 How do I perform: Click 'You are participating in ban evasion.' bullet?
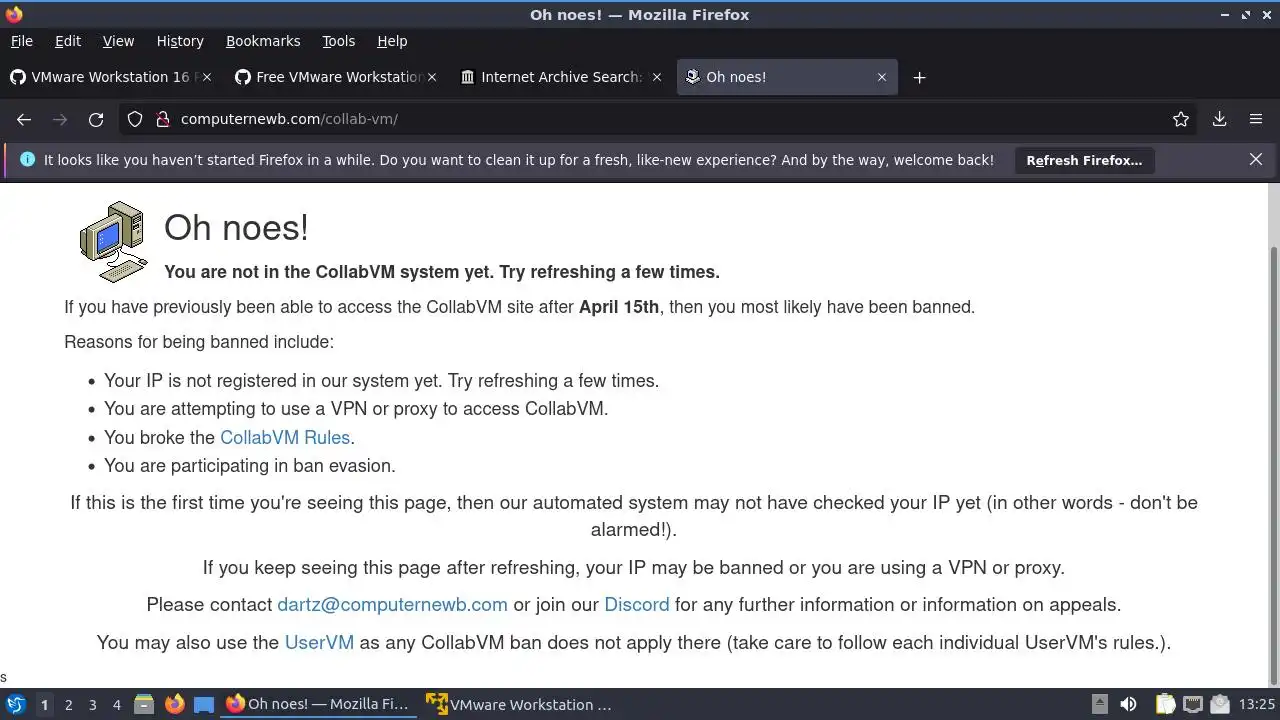(250, 466)
